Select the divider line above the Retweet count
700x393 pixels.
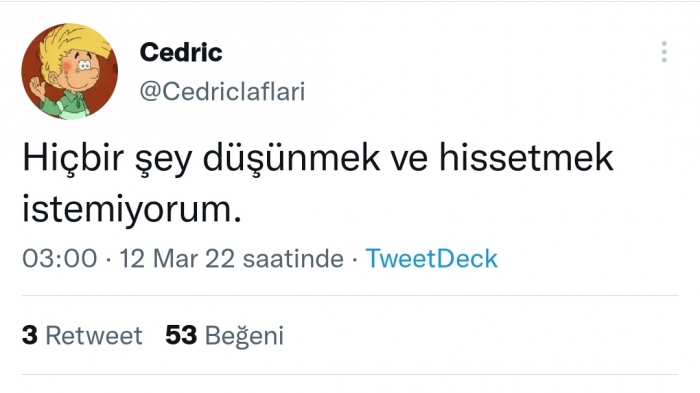[x=350, y=295]
